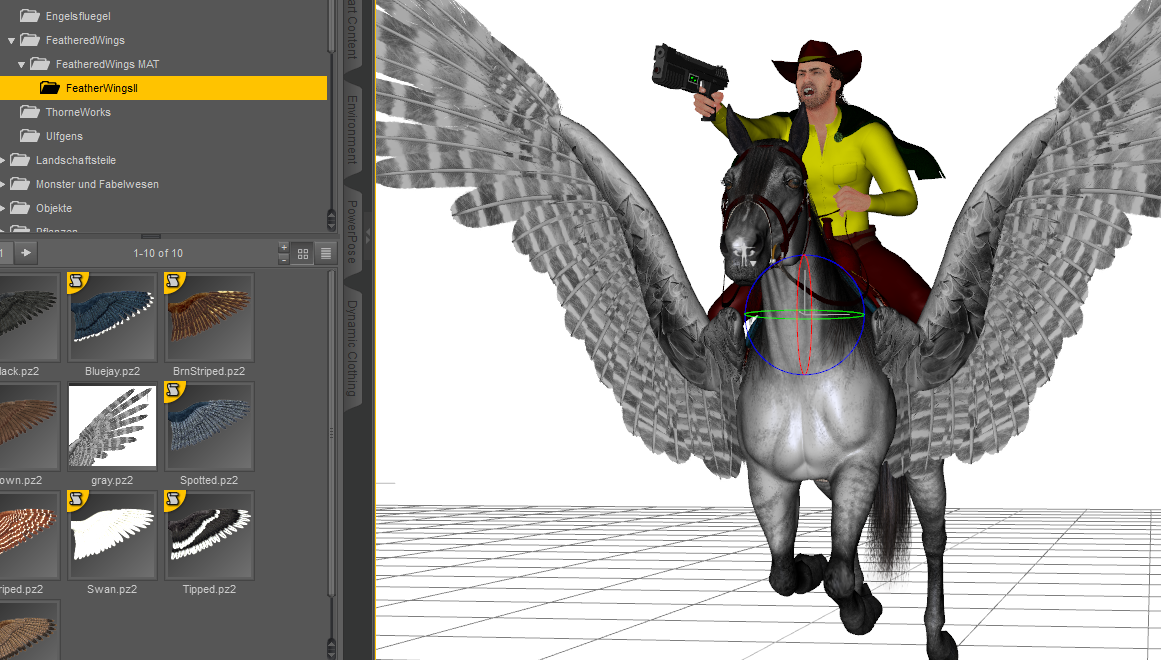Go to next library page arrow
This screenshot has height=660, width=1161.
click(26, 253)
